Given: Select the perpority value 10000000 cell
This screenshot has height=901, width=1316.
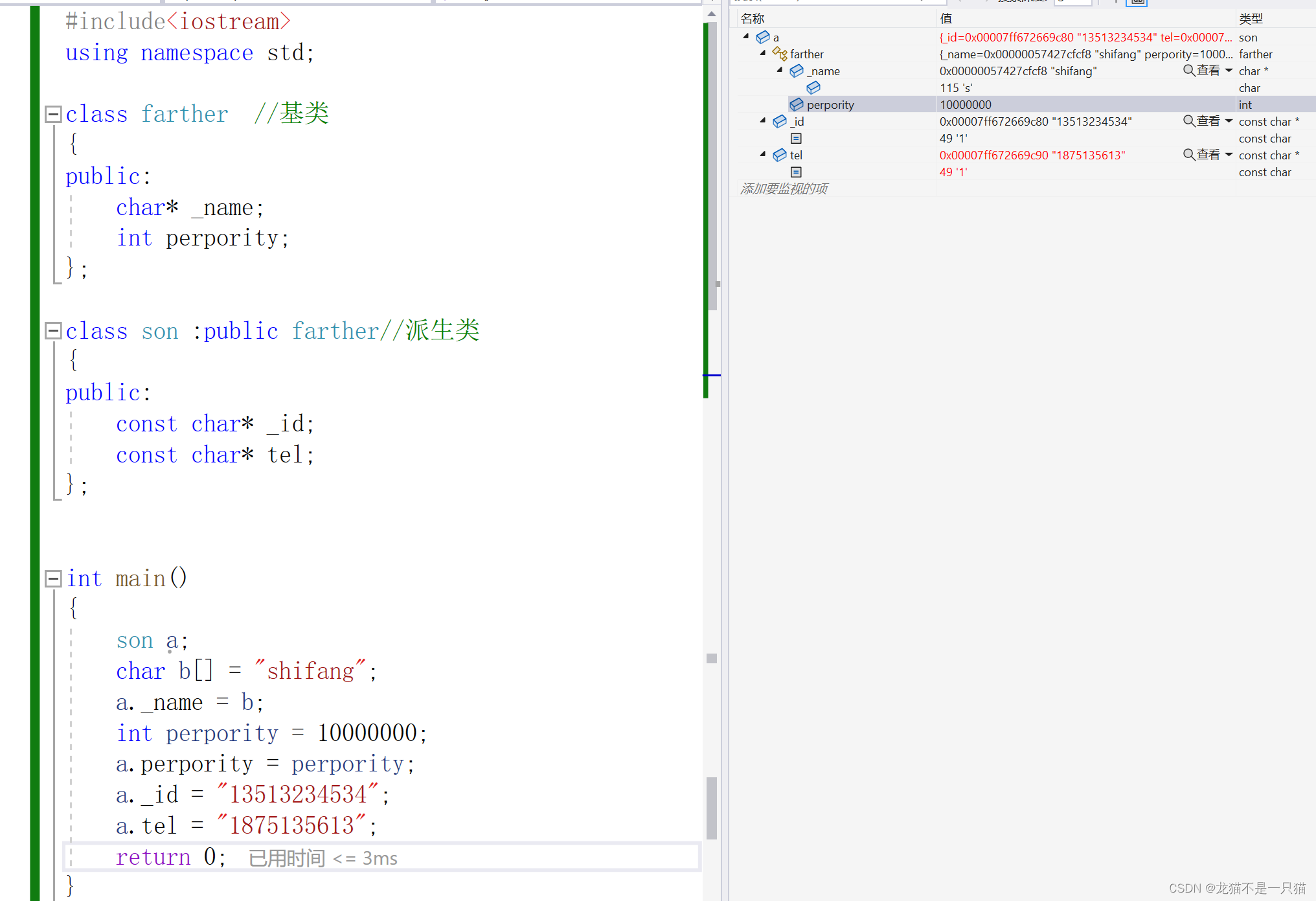Looking at the screenshot, I should [1086, 104].
